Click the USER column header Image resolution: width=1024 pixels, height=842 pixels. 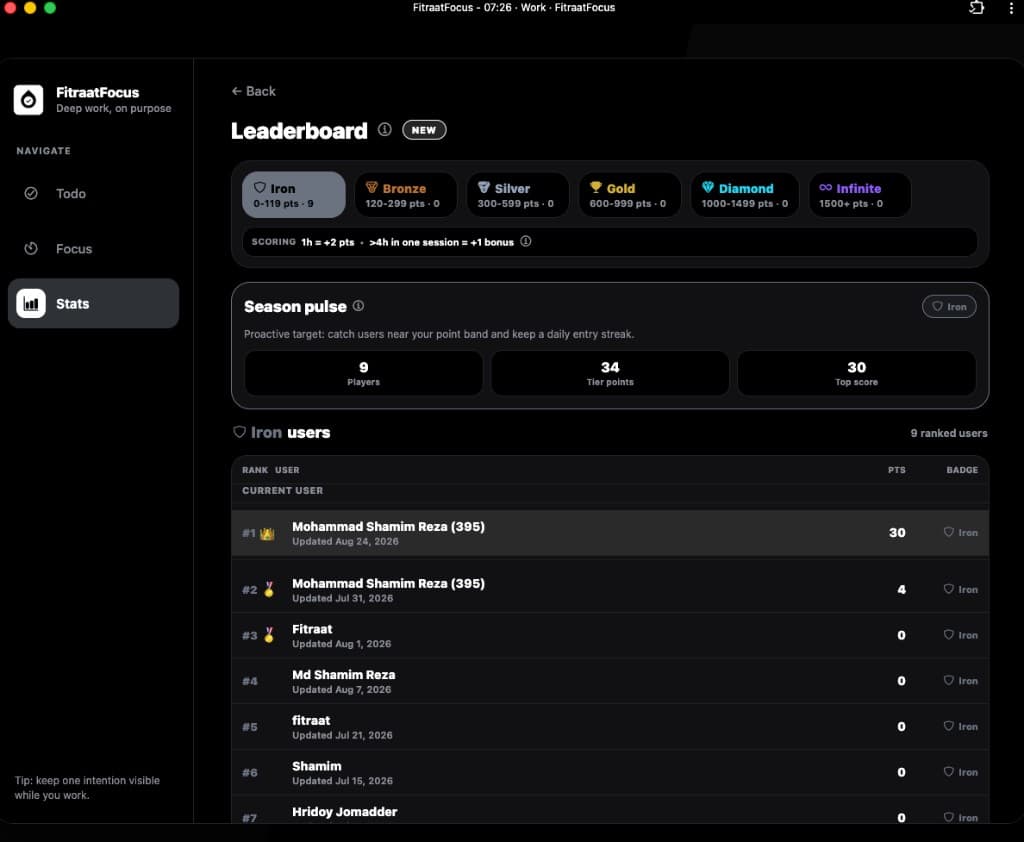point(287,470)
